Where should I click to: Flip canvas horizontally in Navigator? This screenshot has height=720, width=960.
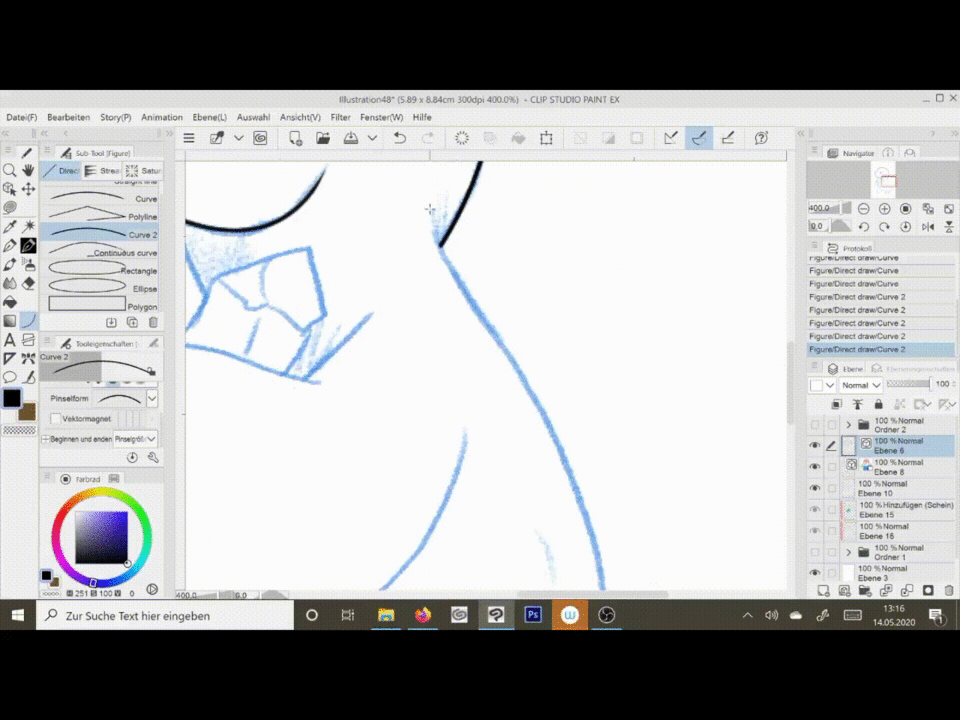click(x=928, y=227)
